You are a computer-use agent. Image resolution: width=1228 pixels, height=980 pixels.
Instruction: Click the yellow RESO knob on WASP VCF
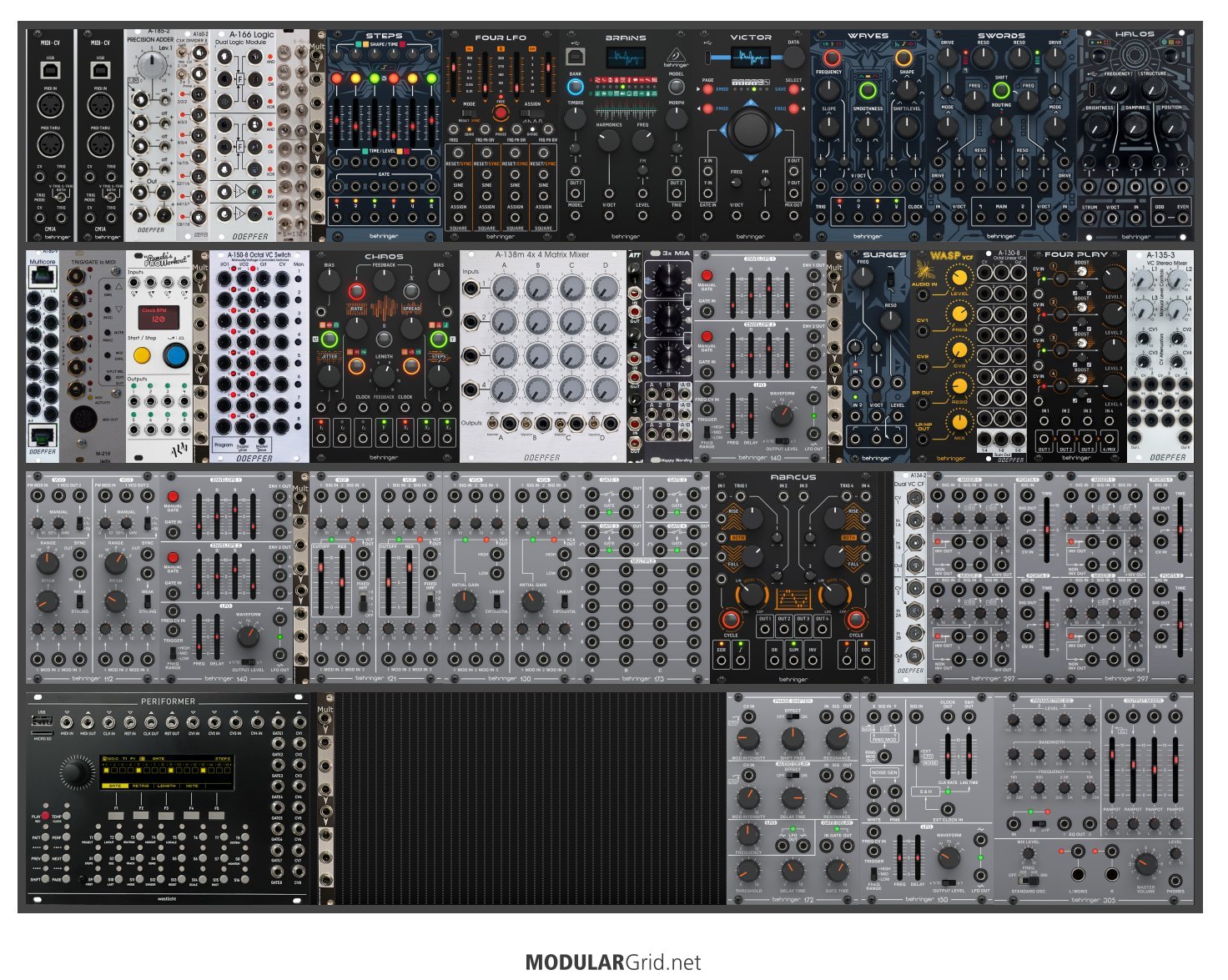click(x=959, y=384)
